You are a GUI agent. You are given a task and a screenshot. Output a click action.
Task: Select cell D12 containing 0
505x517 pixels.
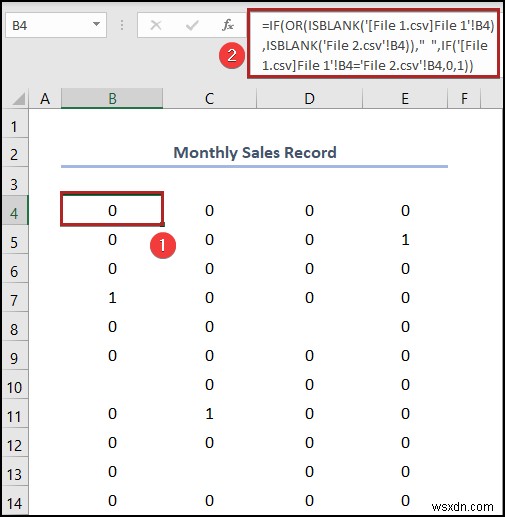click(309, 442)
